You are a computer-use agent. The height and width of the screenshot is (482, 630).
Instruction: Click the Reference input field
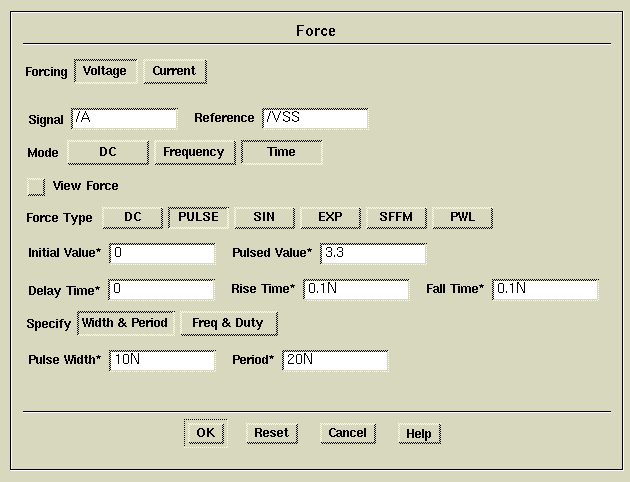(315, 118)
